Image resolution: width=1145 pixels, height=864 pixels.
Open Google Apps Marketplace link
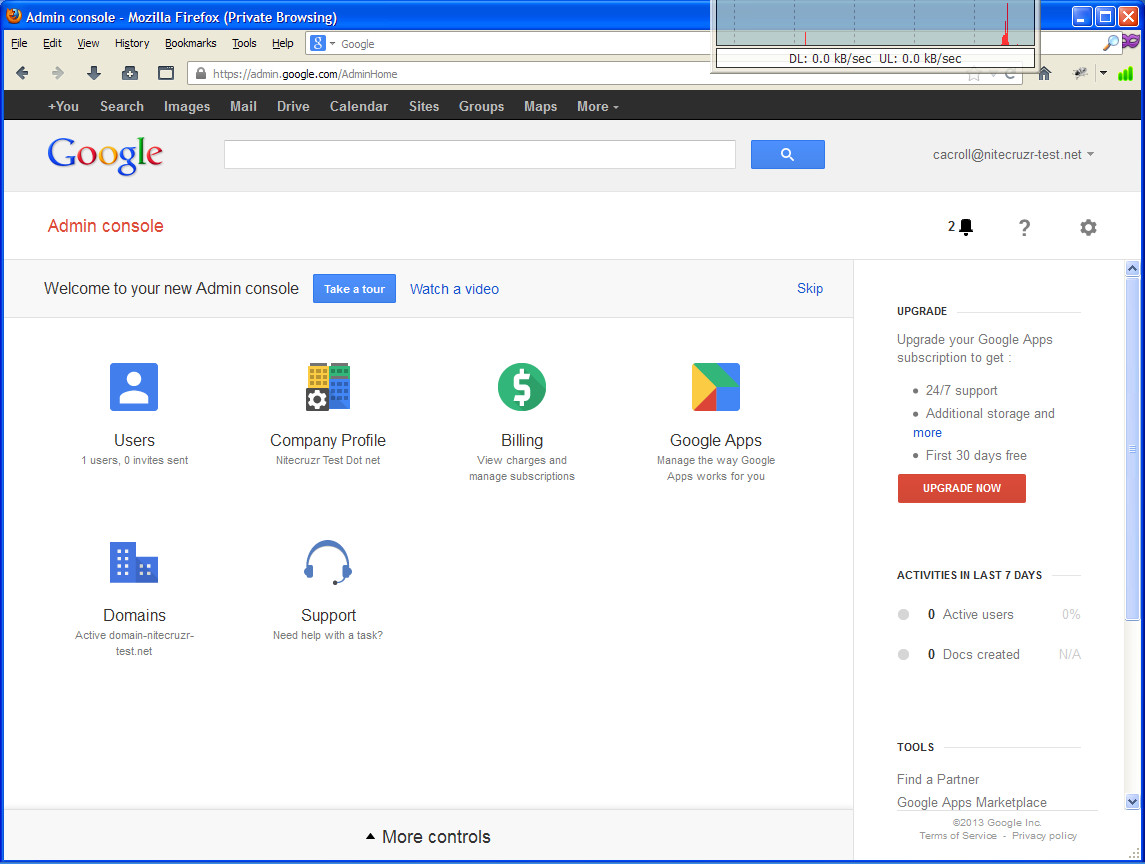(971, 802)
